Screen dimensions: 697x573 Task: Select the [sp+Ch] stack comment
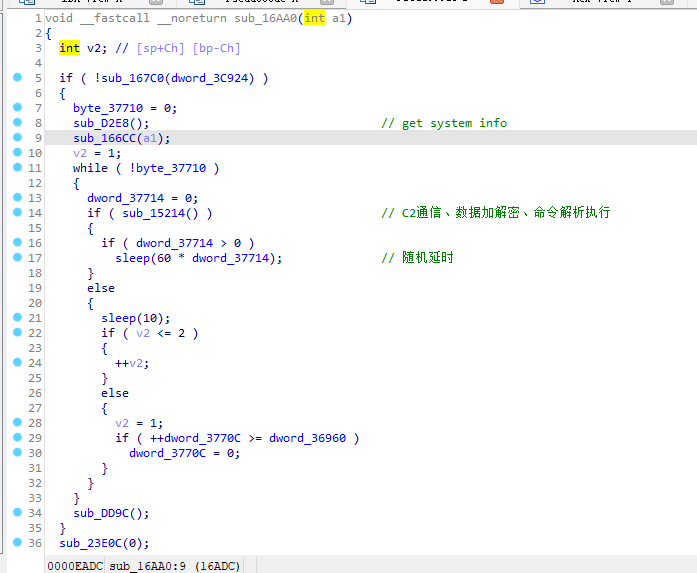(160, 48)
